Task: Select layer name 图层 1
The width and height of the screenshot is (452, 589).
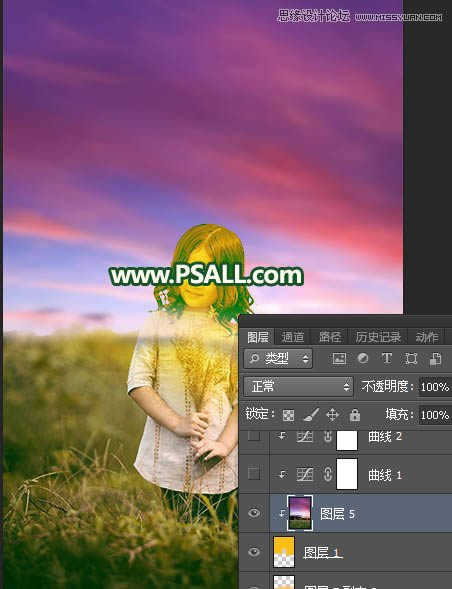Action: (322, 553)
